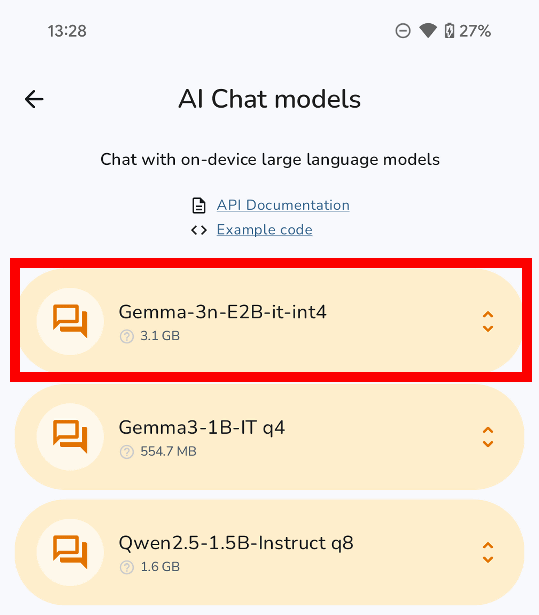Viewport: 539px width, 615px height.
Task: Tap the help icon beside 3.1 GB
Action: pyautogui.click(x=127, y=336)
